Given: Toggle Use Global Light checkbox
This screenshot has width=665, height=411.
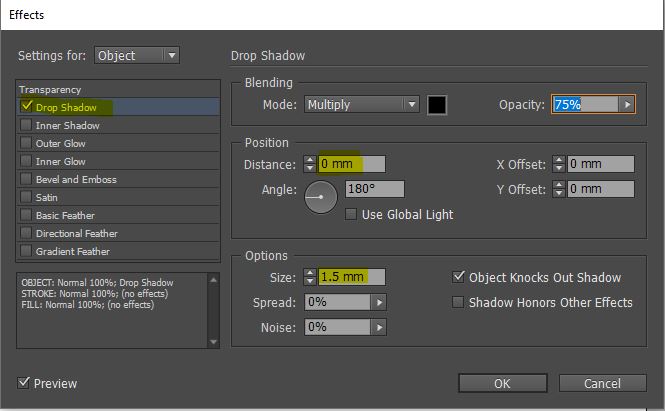Looking at the screenshot, I should [351, 214].
